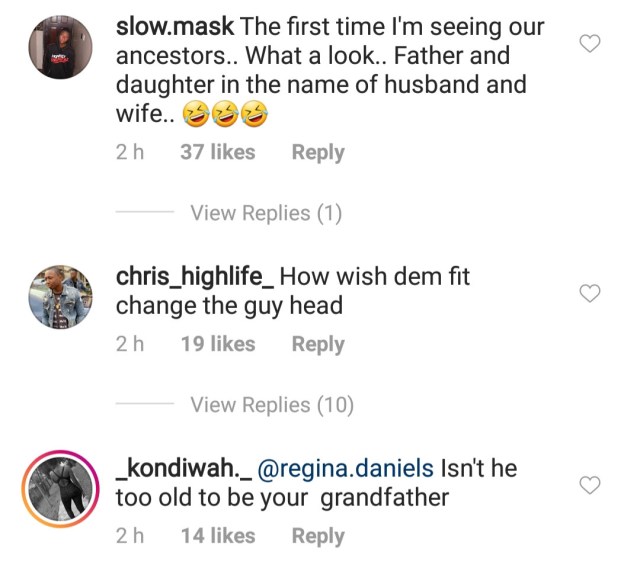Open chris_highlife_ profile avatar
This screenshot has width=640, height=571.
coord(60,296)
